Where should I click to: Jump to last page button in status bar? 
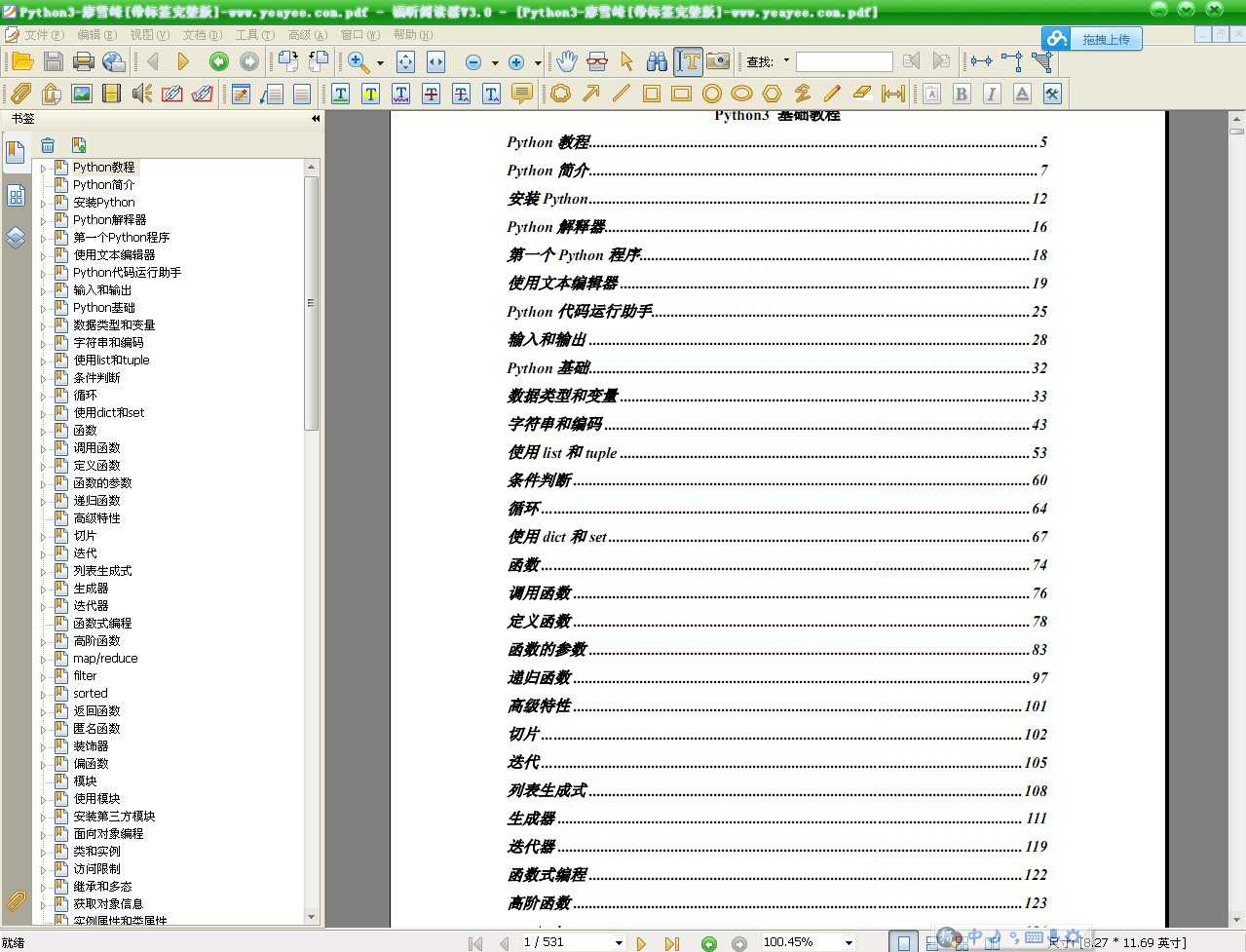point(671,942)
